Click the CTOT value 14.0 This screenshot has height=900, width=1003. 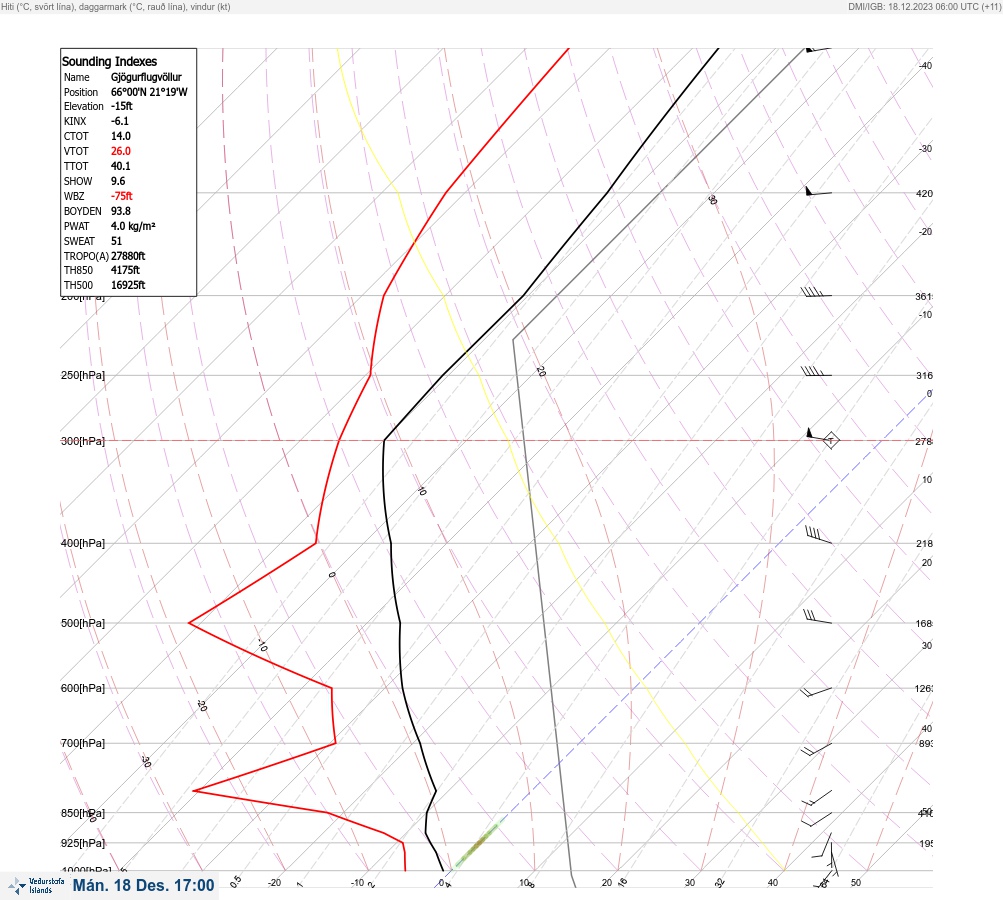click(121, 136)
